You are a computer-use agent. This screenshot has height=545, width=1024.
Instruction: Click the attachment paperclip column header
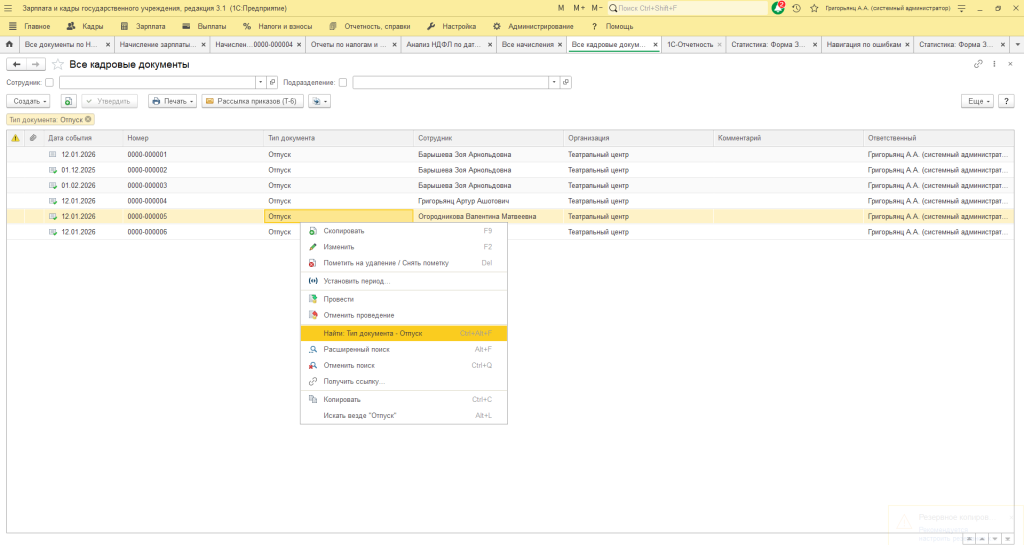click(x=33, y=138)
